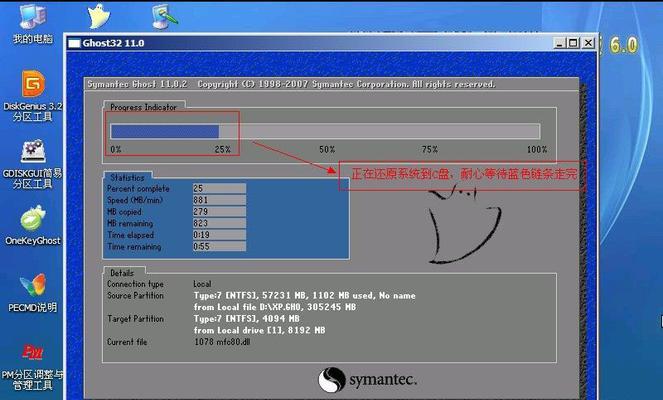Click the Source Partition label
This screenshot has width=663, height=400.
(x=135, y=296)
